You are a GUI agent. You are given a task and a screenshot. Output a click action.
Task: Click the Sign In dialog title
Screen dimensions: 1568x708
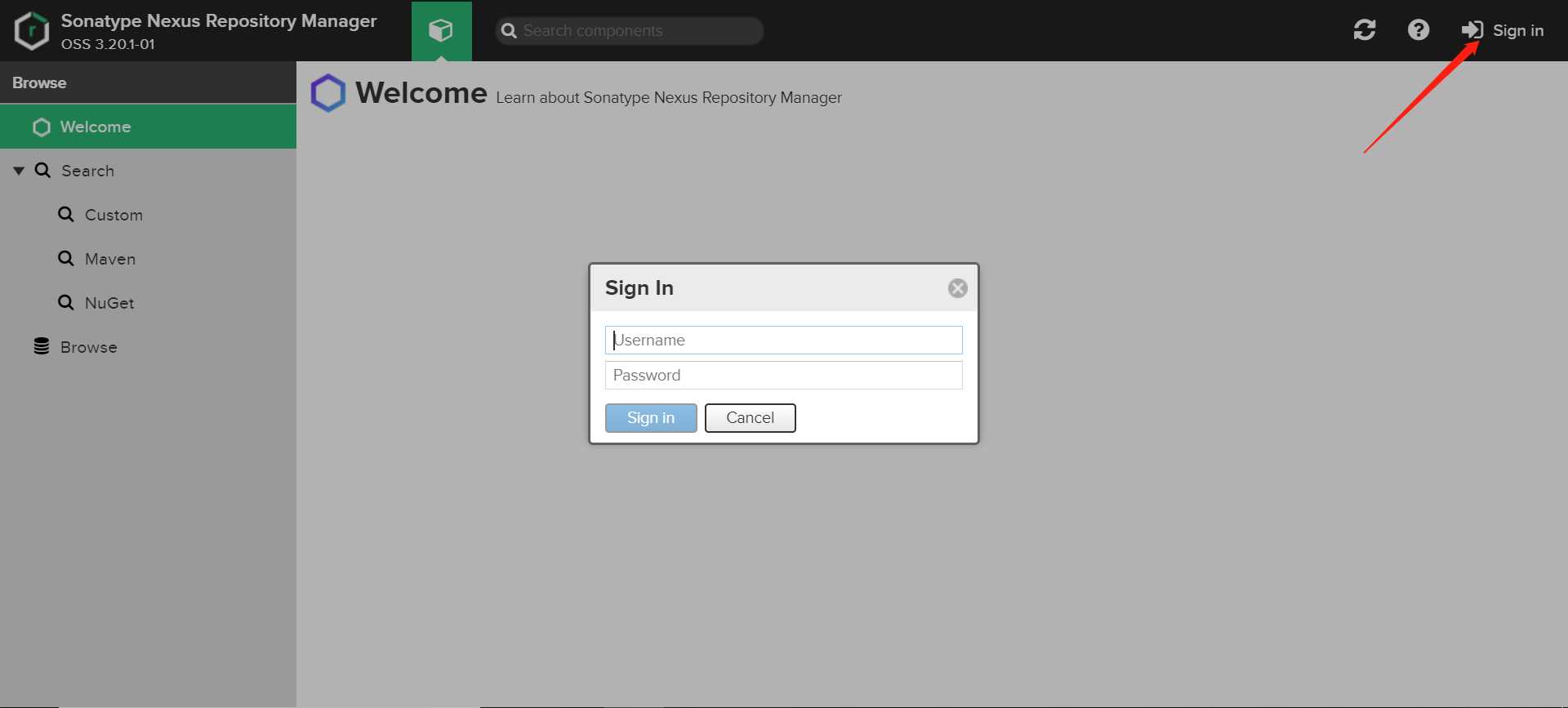(x=639, y=288)
